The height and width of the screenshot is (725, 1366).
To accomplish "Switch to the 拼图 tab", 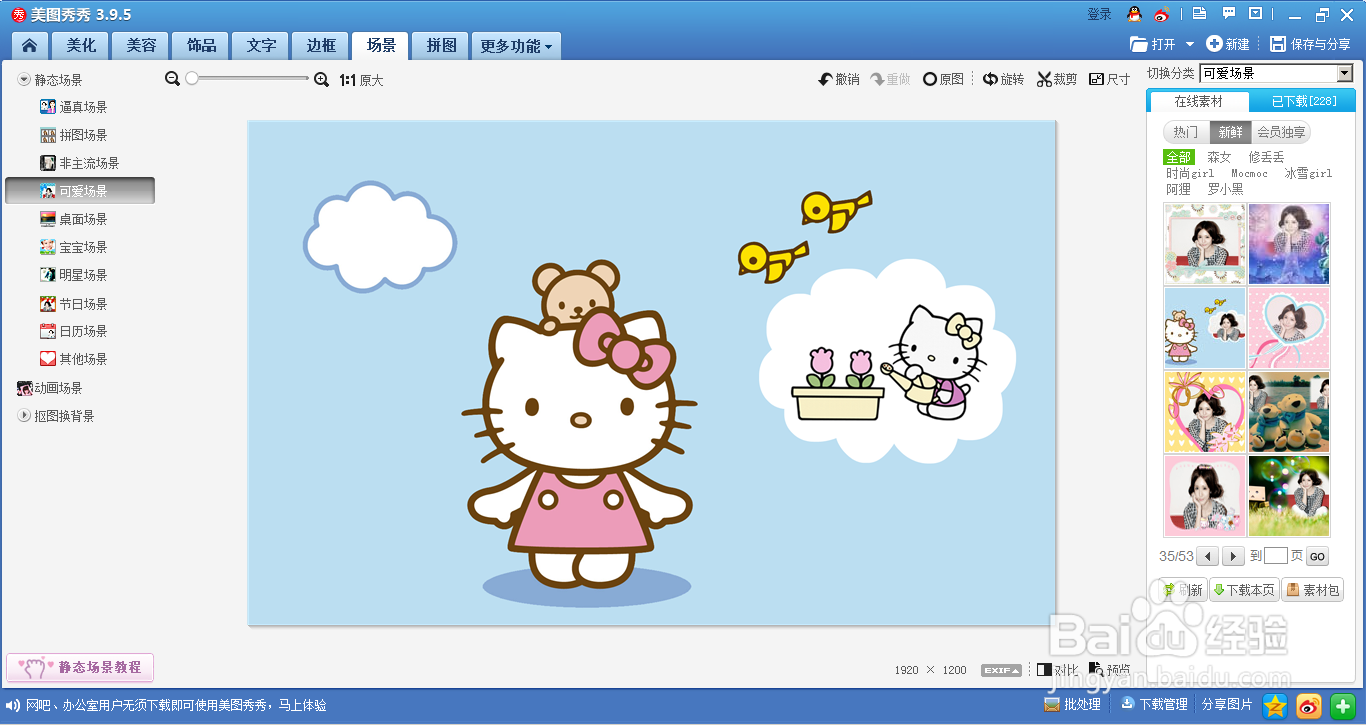I will tap(441, 46).
